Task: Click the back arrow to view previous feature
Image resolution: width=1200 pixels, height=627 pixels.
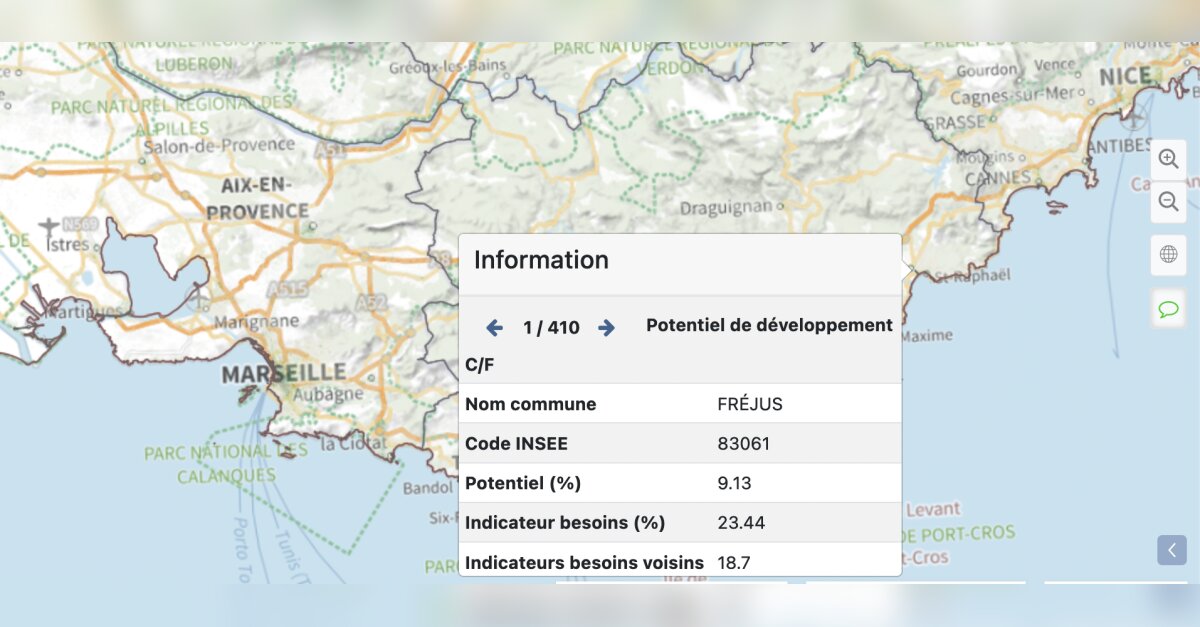Action: pyautogui.click(x=493, y=327)
